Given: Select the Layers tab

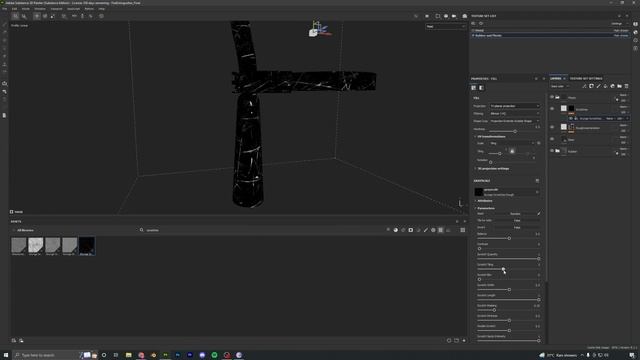Looking at the screenshot, I should 556,78.
